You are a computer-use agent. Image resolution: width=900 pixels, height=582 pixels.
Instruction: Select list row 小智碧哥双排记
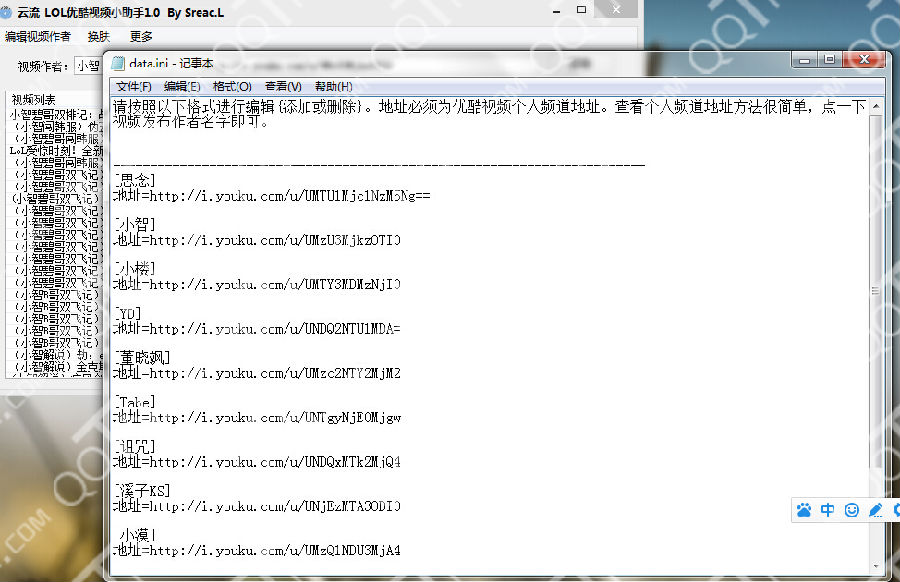point(56,114)
